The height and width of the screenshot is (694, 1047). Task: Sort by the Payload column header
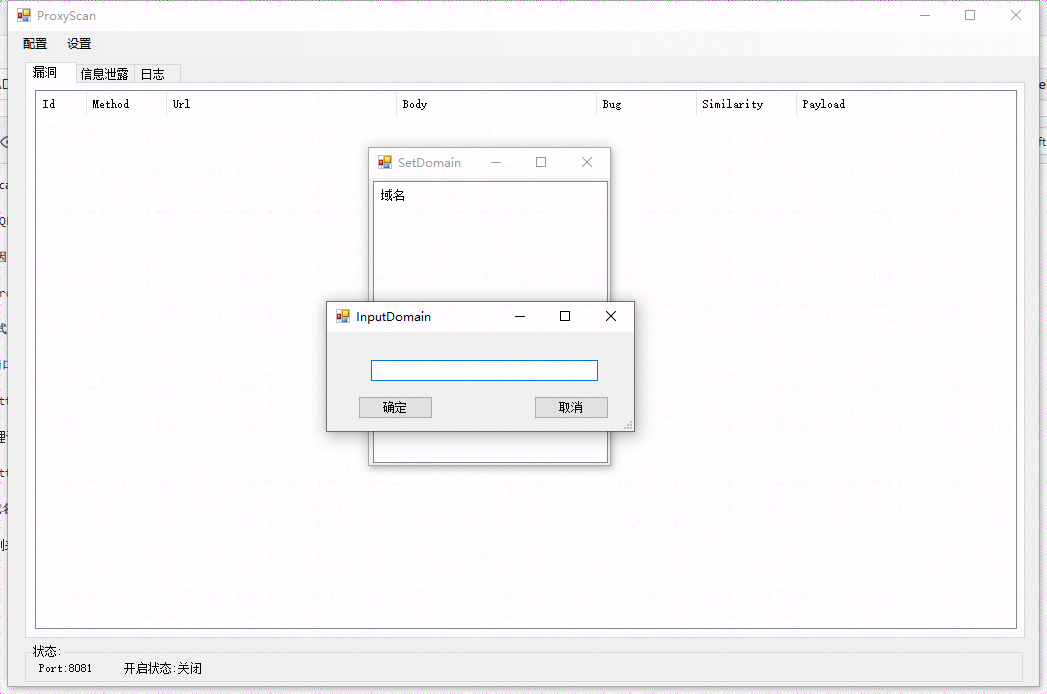tap(823, 104)
